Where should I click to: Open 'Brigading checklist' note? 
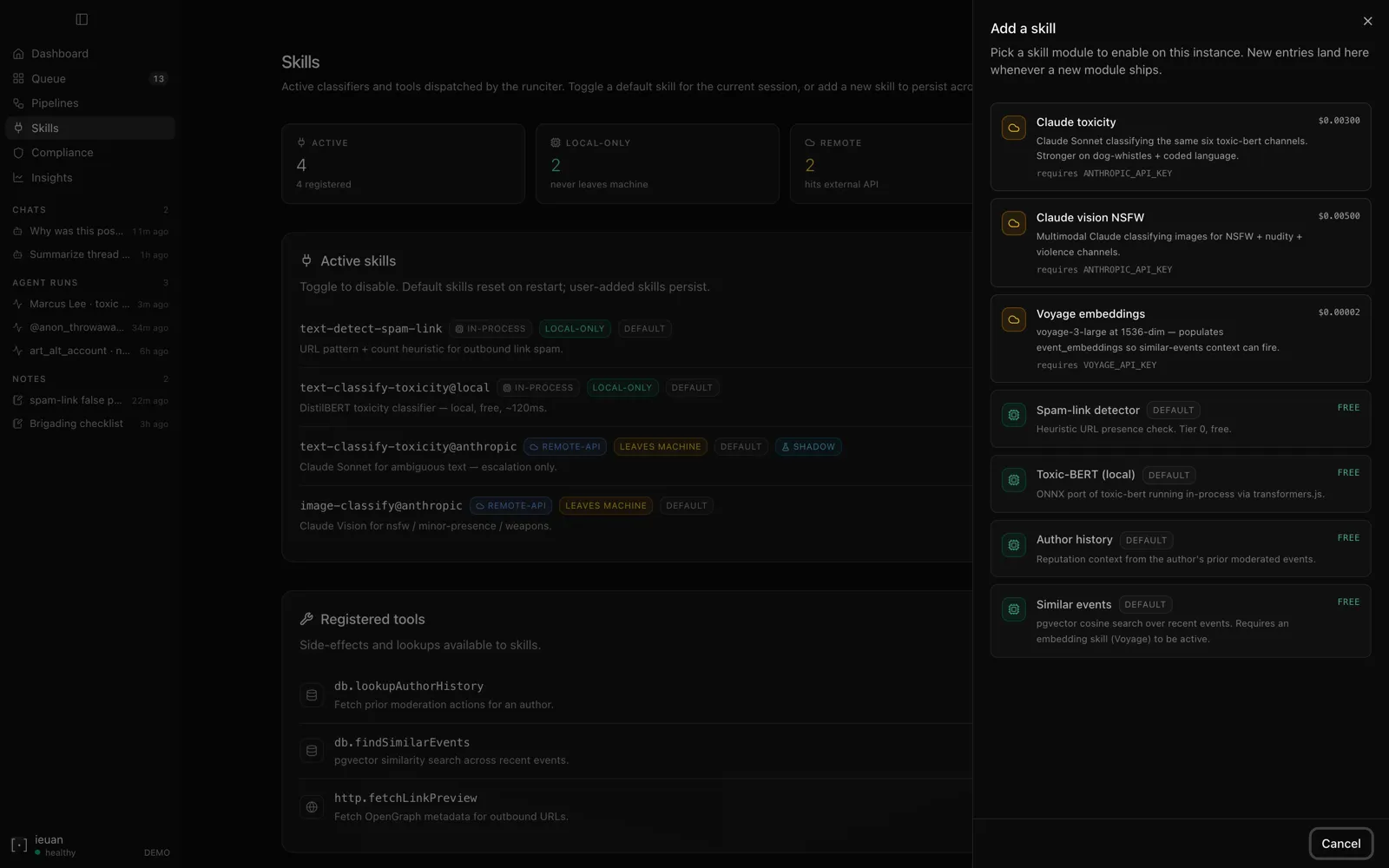tap(90, 424)
